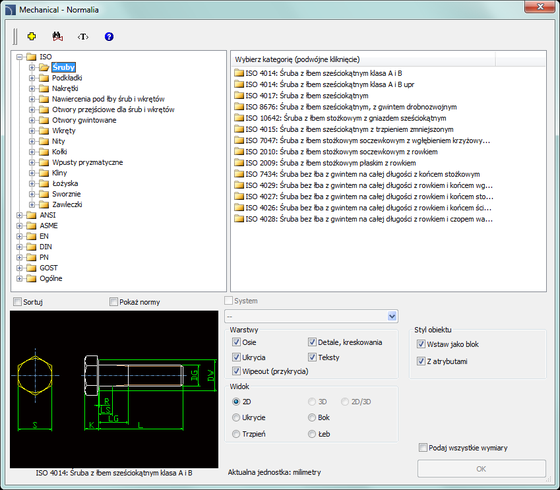Select Nawiercenia pod łby śrub i wkrętów
The image size is (560, 490).
[x=108, y=99]
